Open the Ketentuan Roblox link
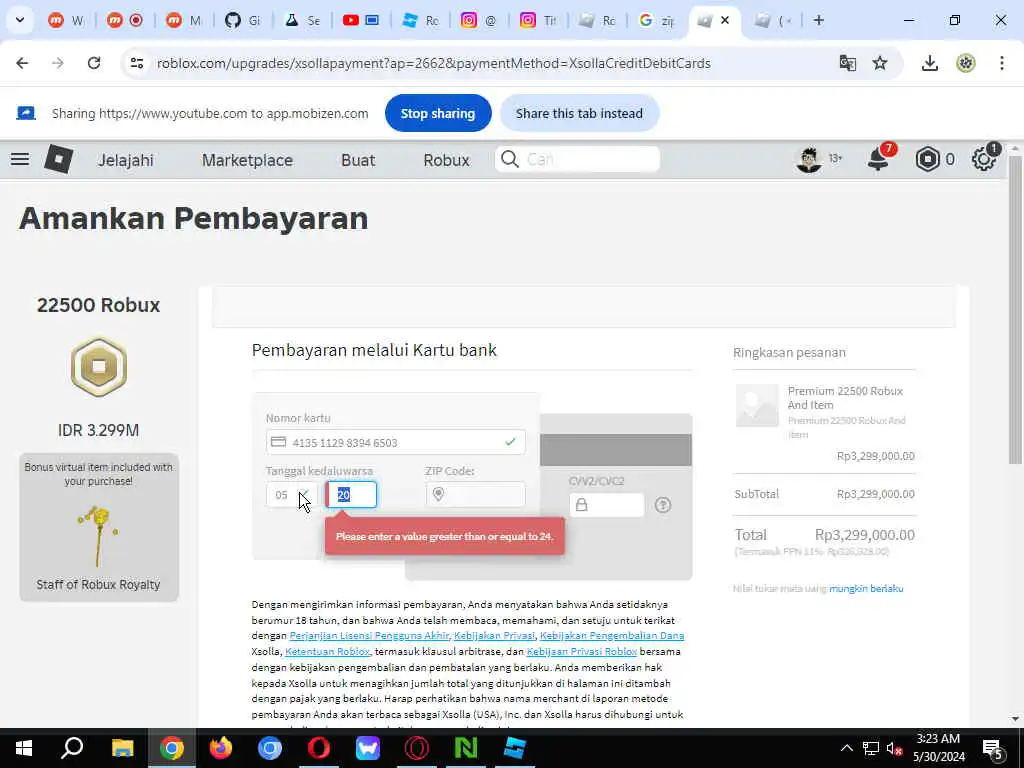Image resolution: width=1024 pixels, height=768 pixels. coord(327,651)
